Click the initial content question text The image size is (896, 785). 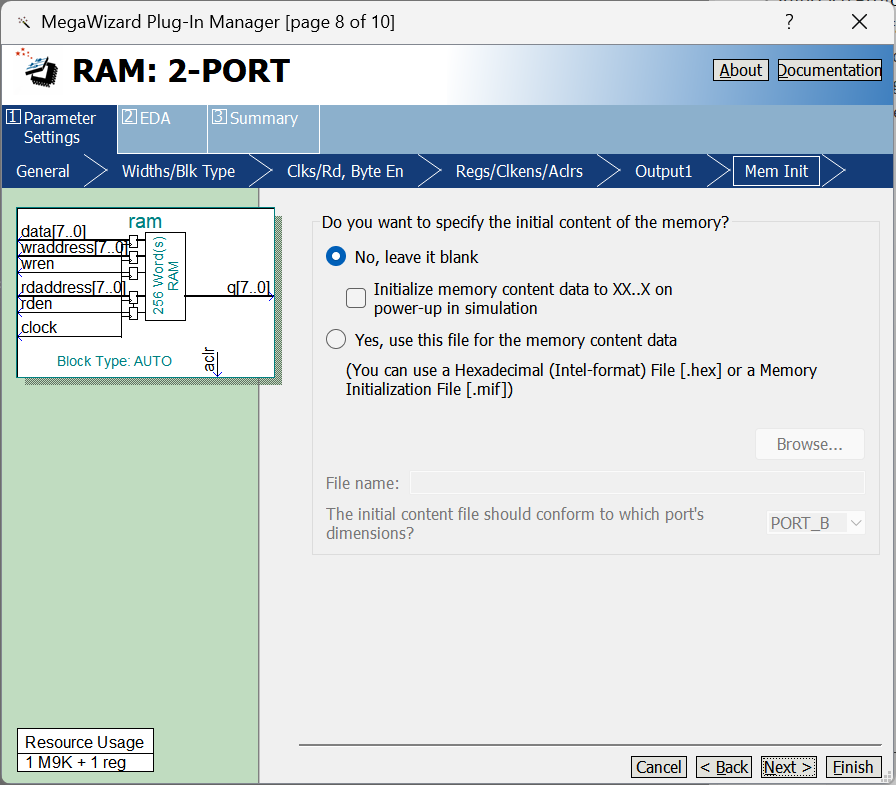525,222
